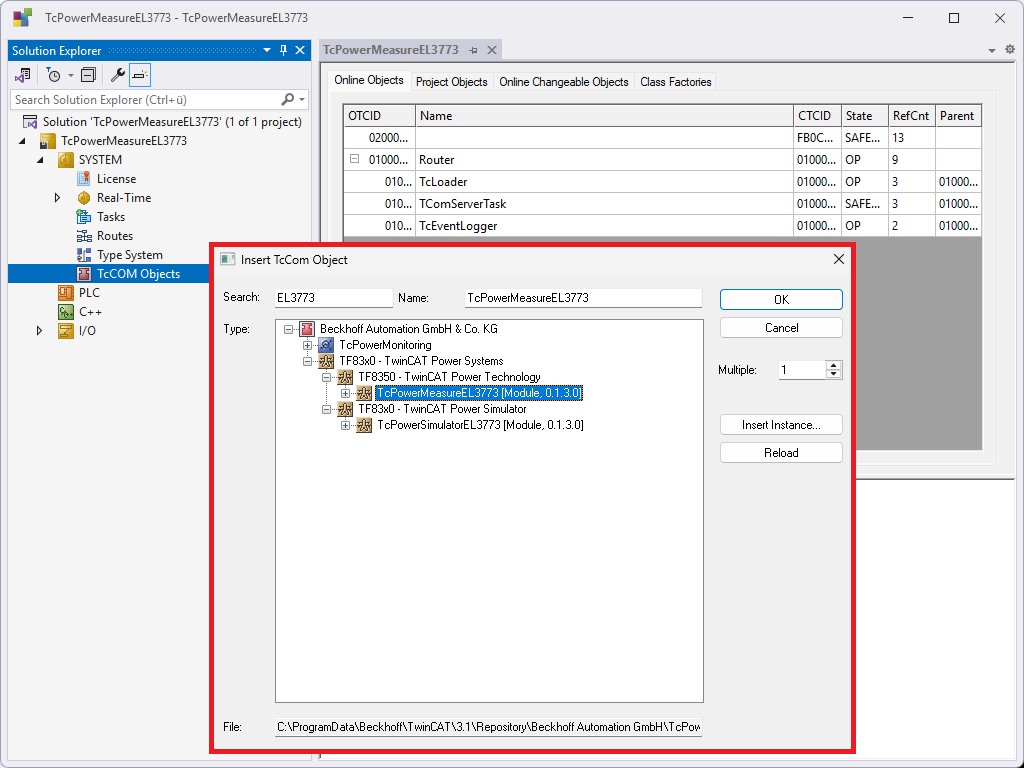Switch to the Class Factories tab
This screenshot has width=1024, height=768.
675,82
